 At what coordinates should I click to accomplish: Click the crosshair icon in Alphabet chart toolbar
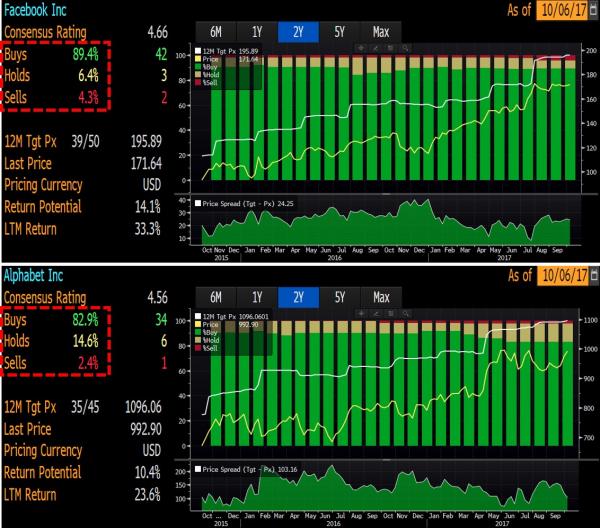click(x=361, y=314)
